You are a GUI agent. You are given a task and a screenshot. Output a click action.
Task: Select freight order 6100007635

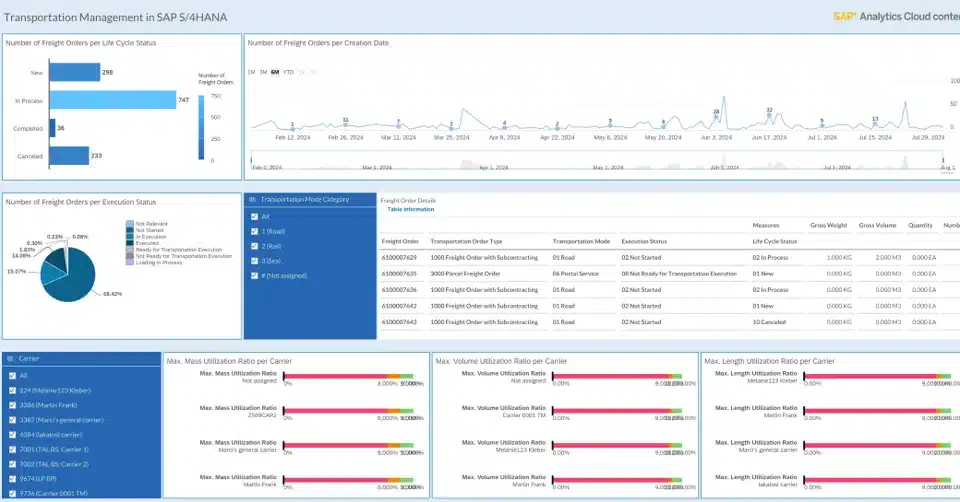(x=399, y=274)
